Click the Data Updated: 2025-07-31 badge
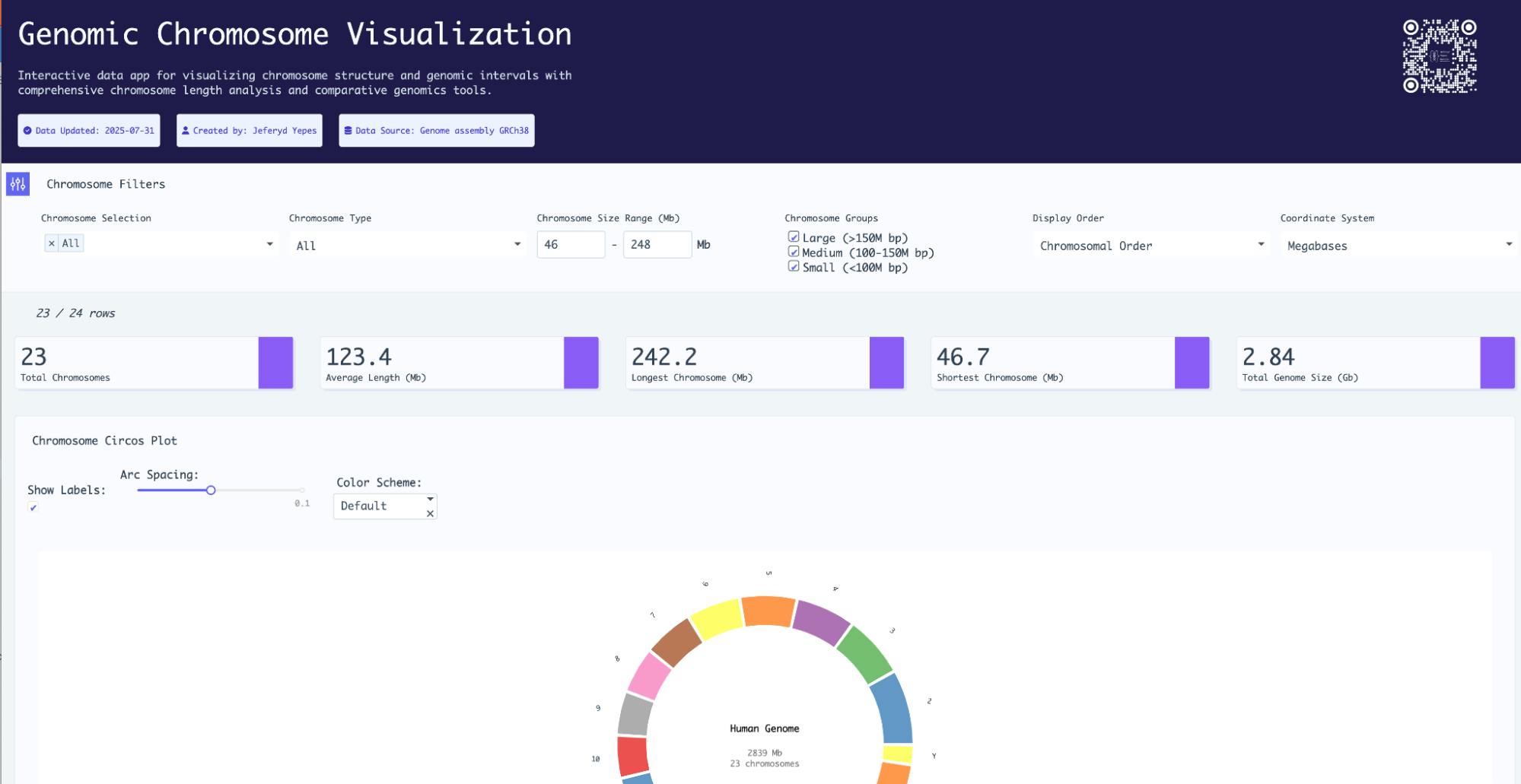This screenshot has height=784, width=1521. point(89,131)
